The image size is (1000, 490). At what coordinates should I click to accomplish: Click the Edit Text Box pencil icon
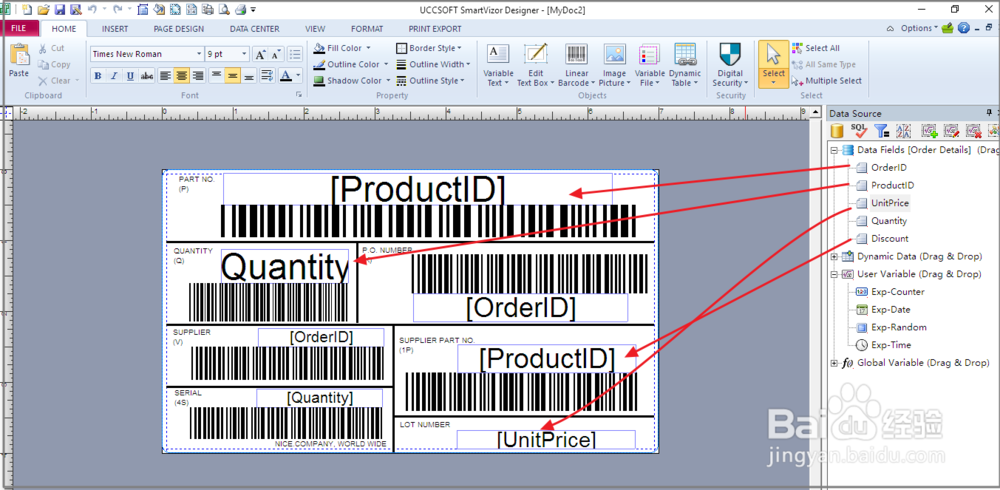536,54
